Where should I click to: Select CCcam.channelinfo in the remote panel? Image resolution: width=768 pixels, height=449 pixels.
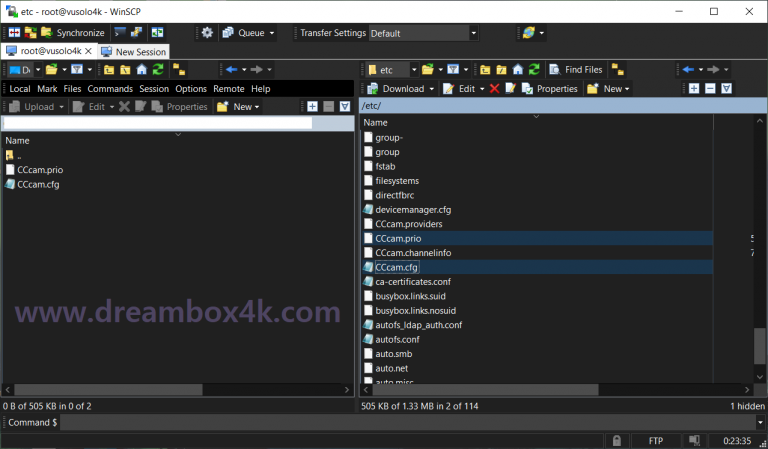pyautogui.click(x=413, y=253)
